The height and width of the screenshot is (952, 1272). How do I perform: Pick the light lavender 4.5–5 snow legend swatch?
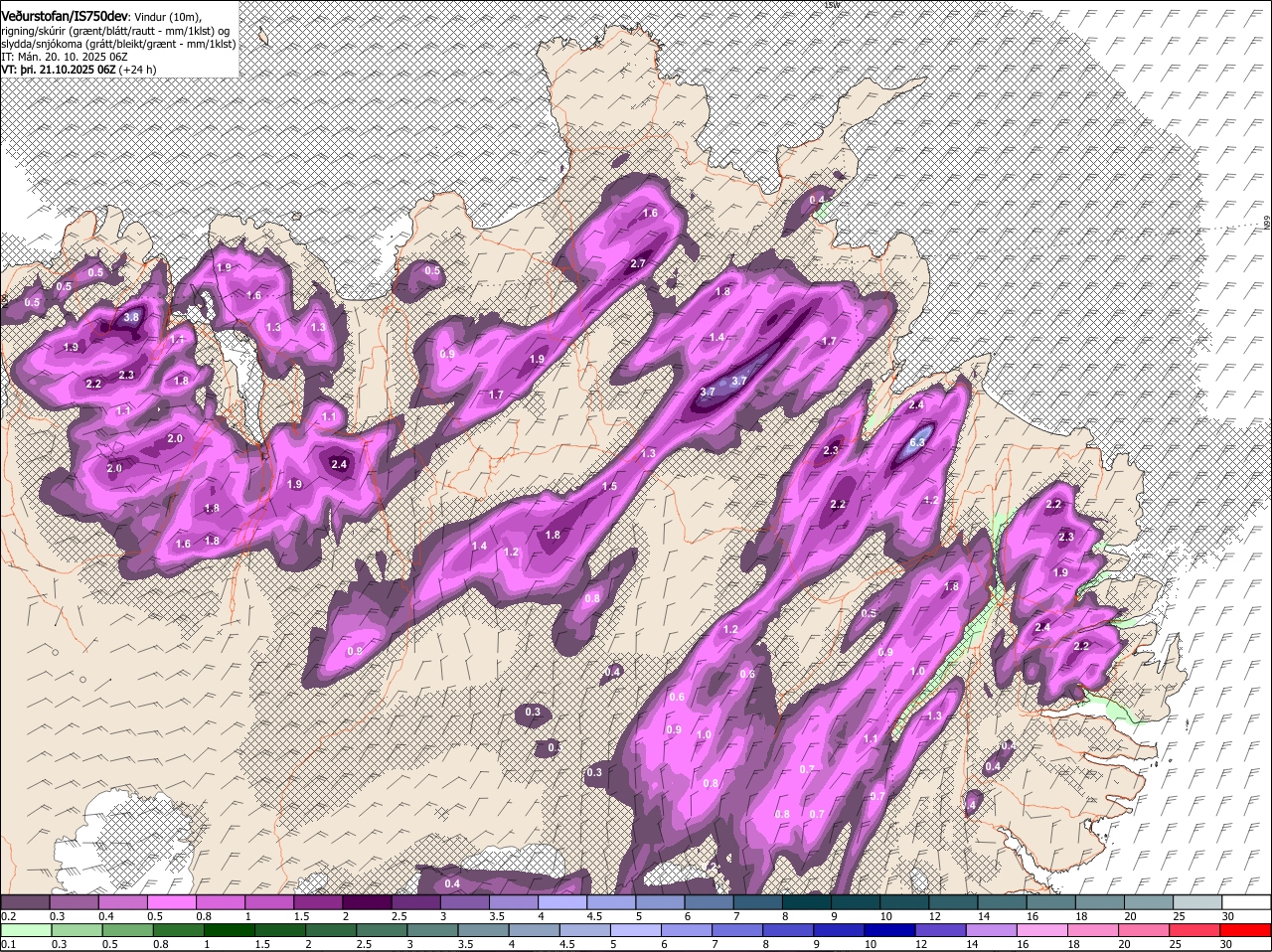(x=611, y=902)
